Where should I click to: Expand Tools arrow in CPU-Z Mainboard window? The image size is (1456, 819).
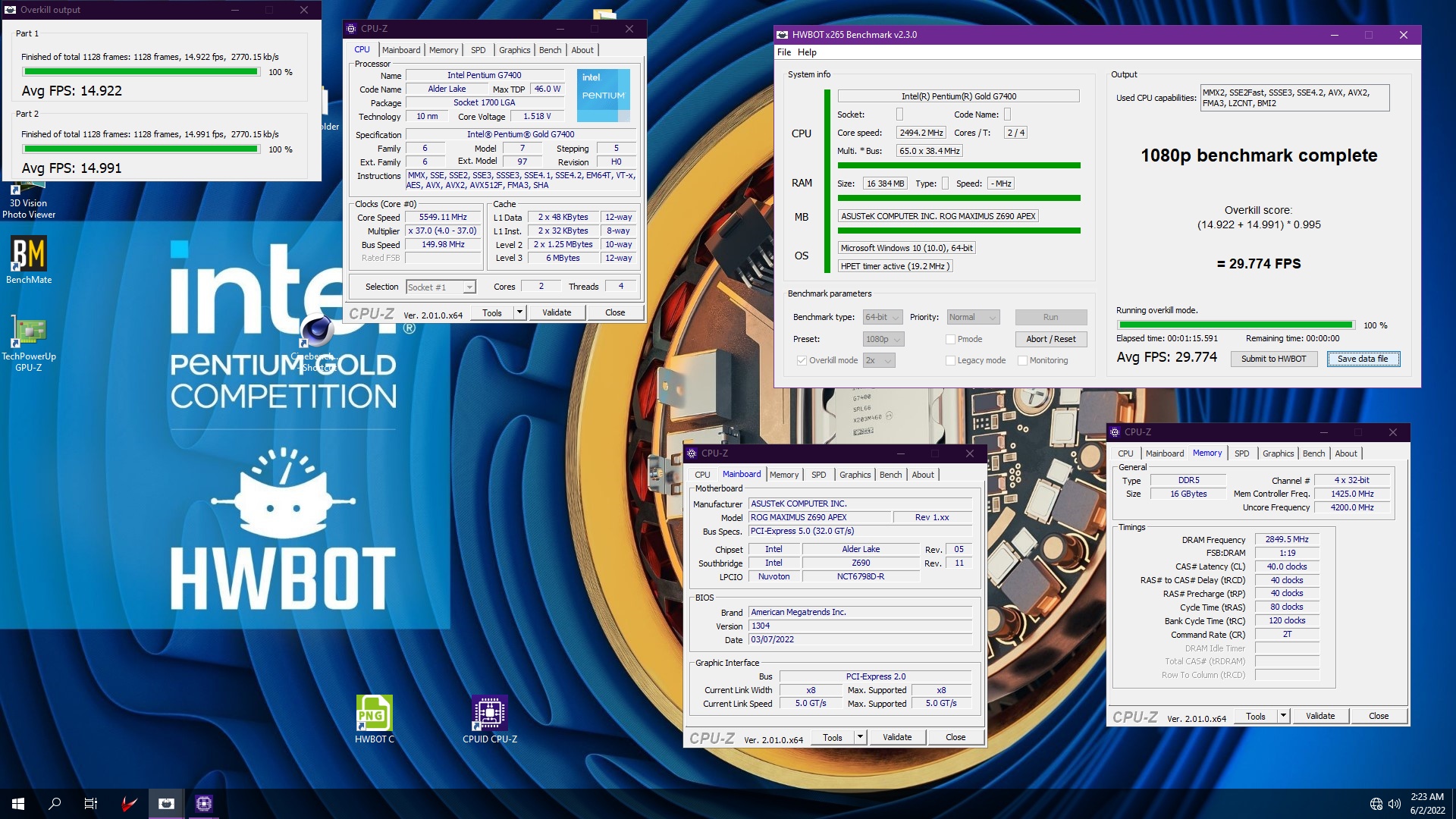click(x=860, y=737)
